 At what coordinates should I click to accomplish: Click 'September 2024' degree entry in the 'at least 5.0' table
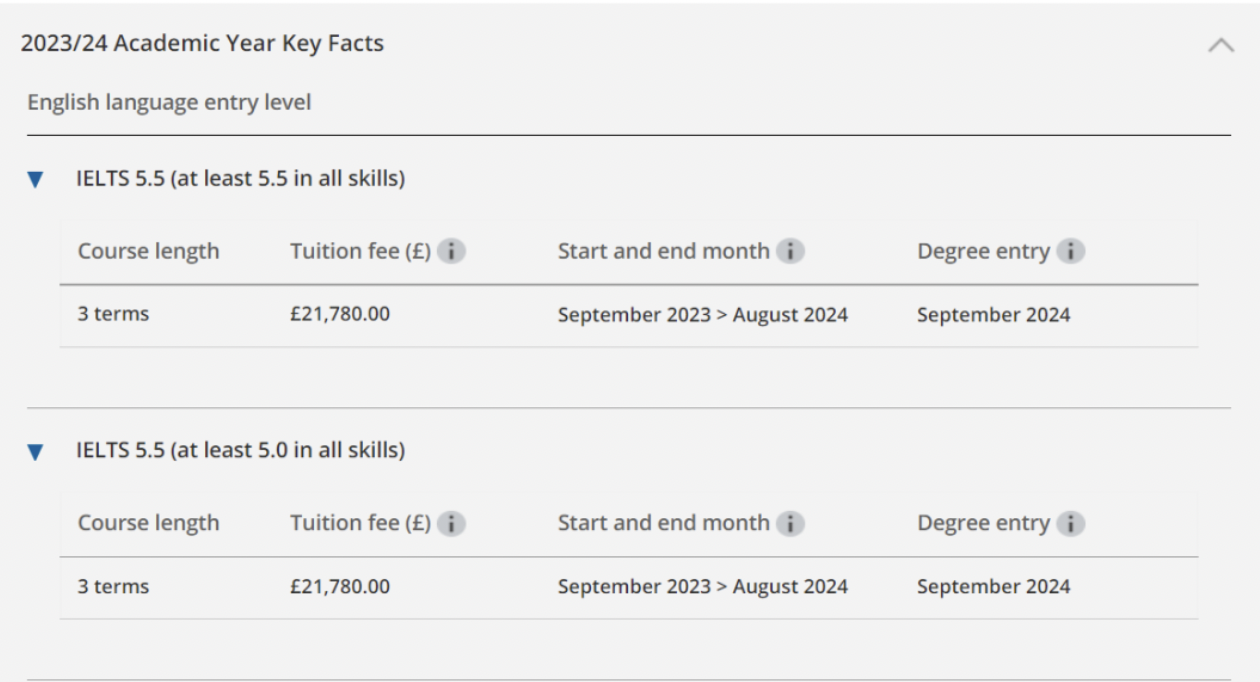(993, 587)
